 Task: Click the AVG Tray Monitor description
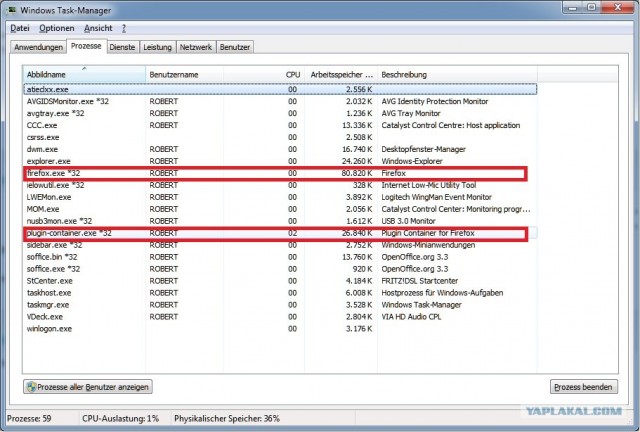pyautogui.click(x=411, y=113)
